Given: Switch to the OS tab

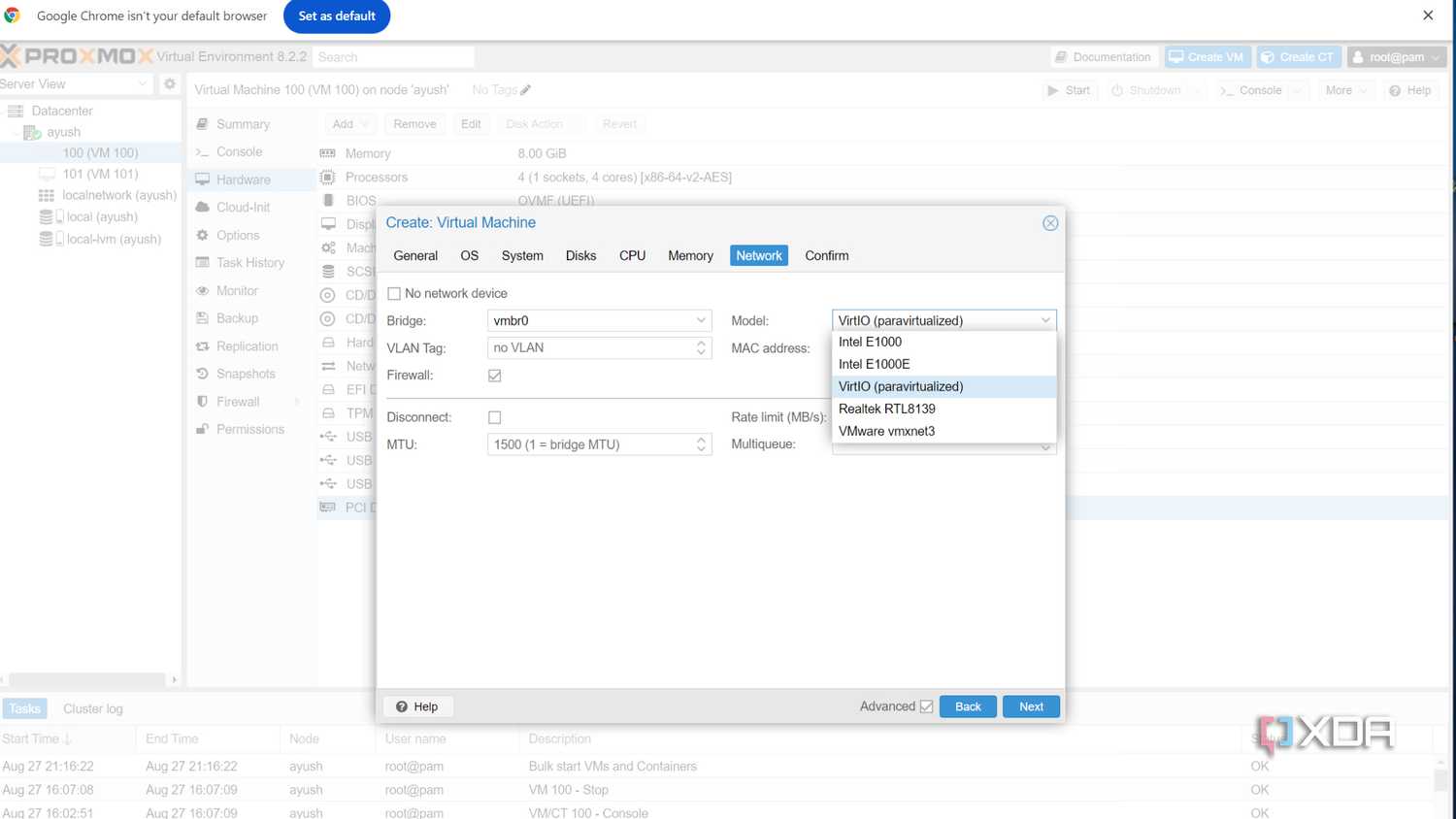Looking at the screenshot, I should [470, 255].
